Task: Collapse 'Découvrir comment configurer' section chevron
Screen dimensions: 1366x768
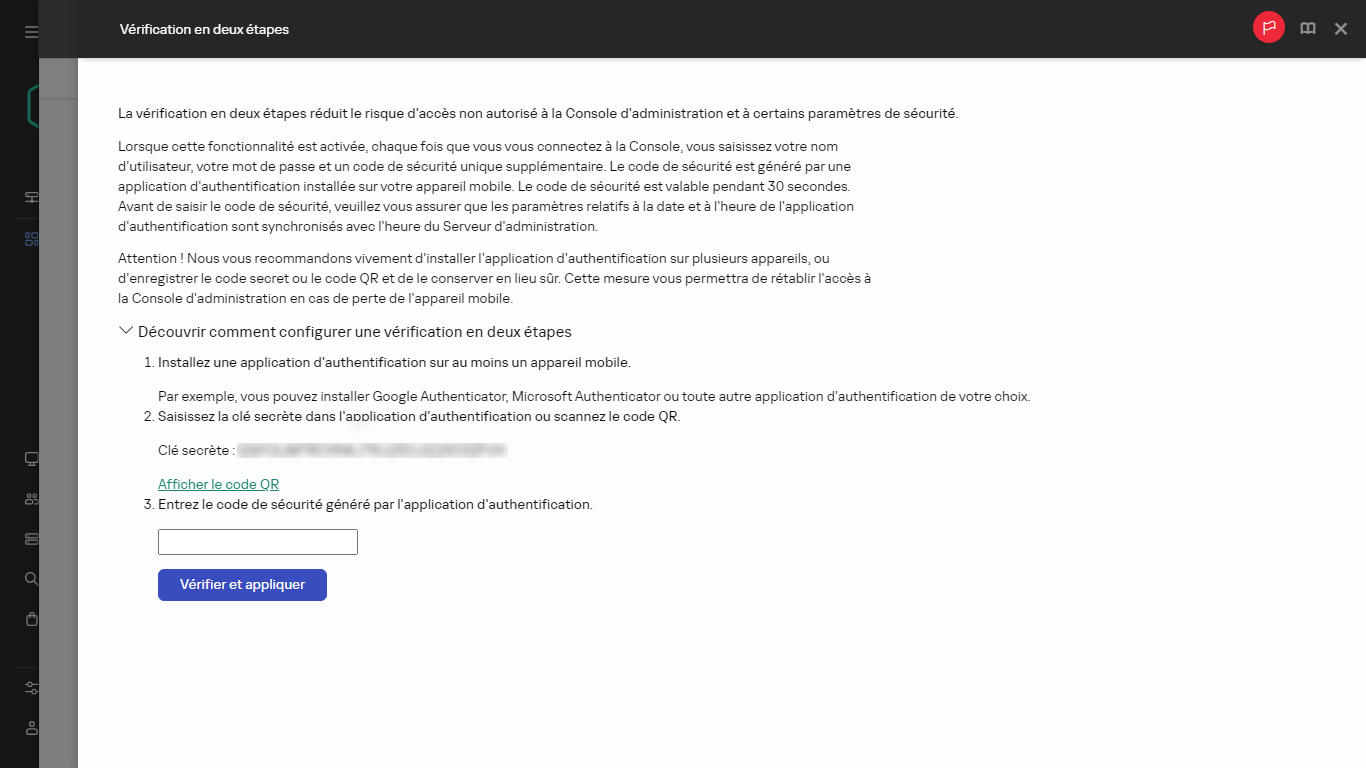Action: [126, 331]
